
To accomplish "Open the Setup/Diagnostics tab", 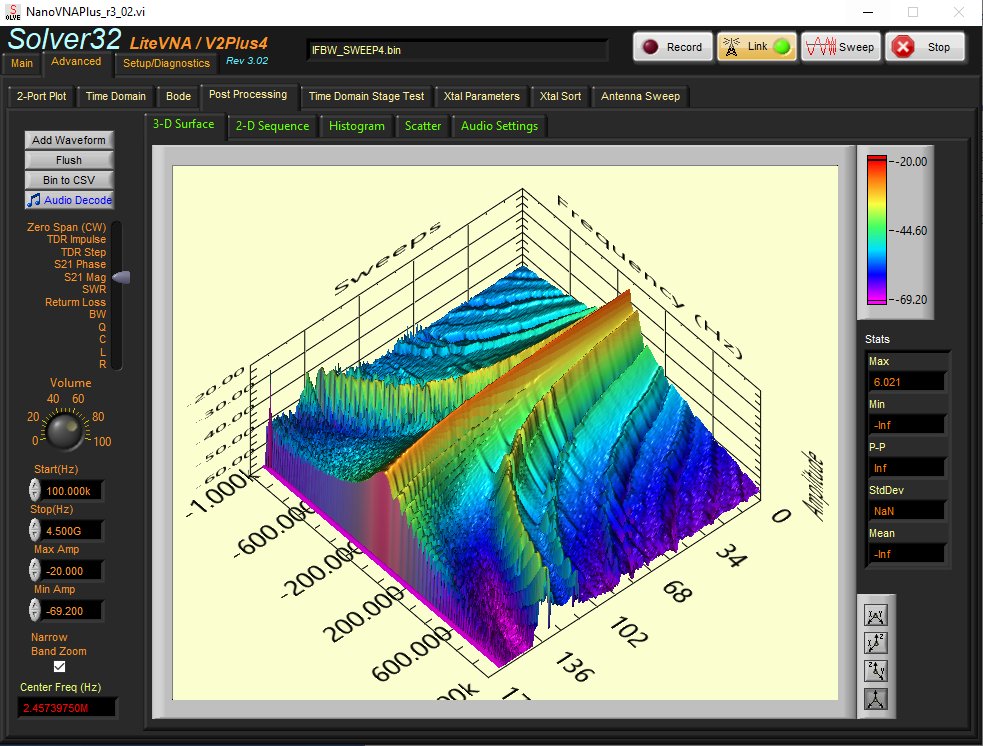I will click(166, 63).
